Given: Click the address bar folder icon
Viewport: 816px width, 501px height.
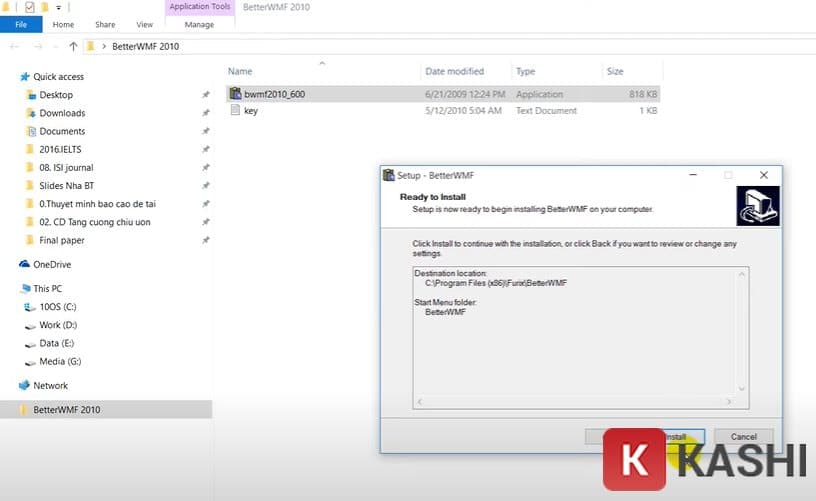Looking at the screenshot, I should coord(91,46).
